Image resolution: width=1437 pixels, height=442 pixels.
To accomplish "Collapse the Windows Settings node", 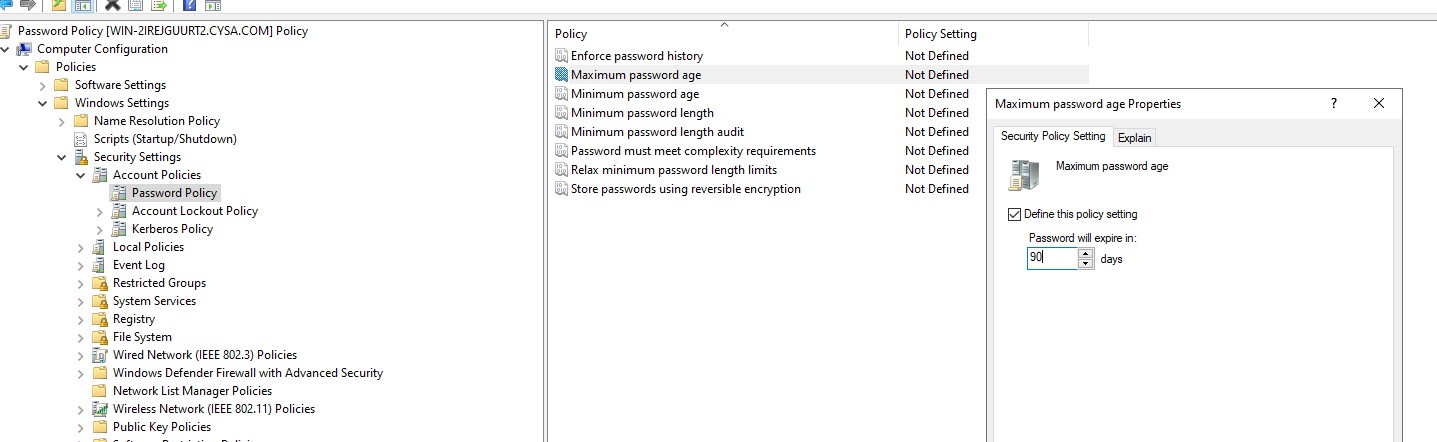I will 43,103.
